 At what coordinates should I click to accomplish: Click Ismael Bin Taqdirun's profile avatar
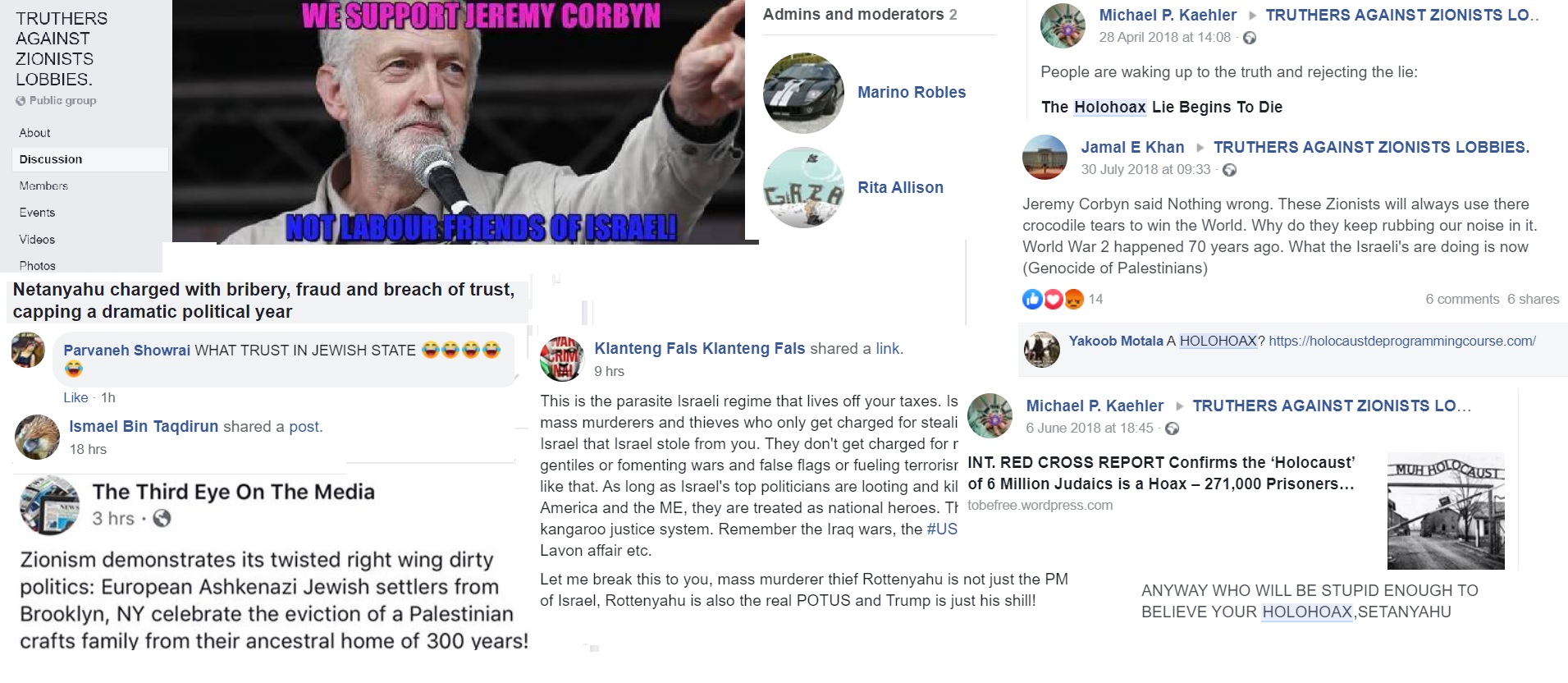point(37,437)
